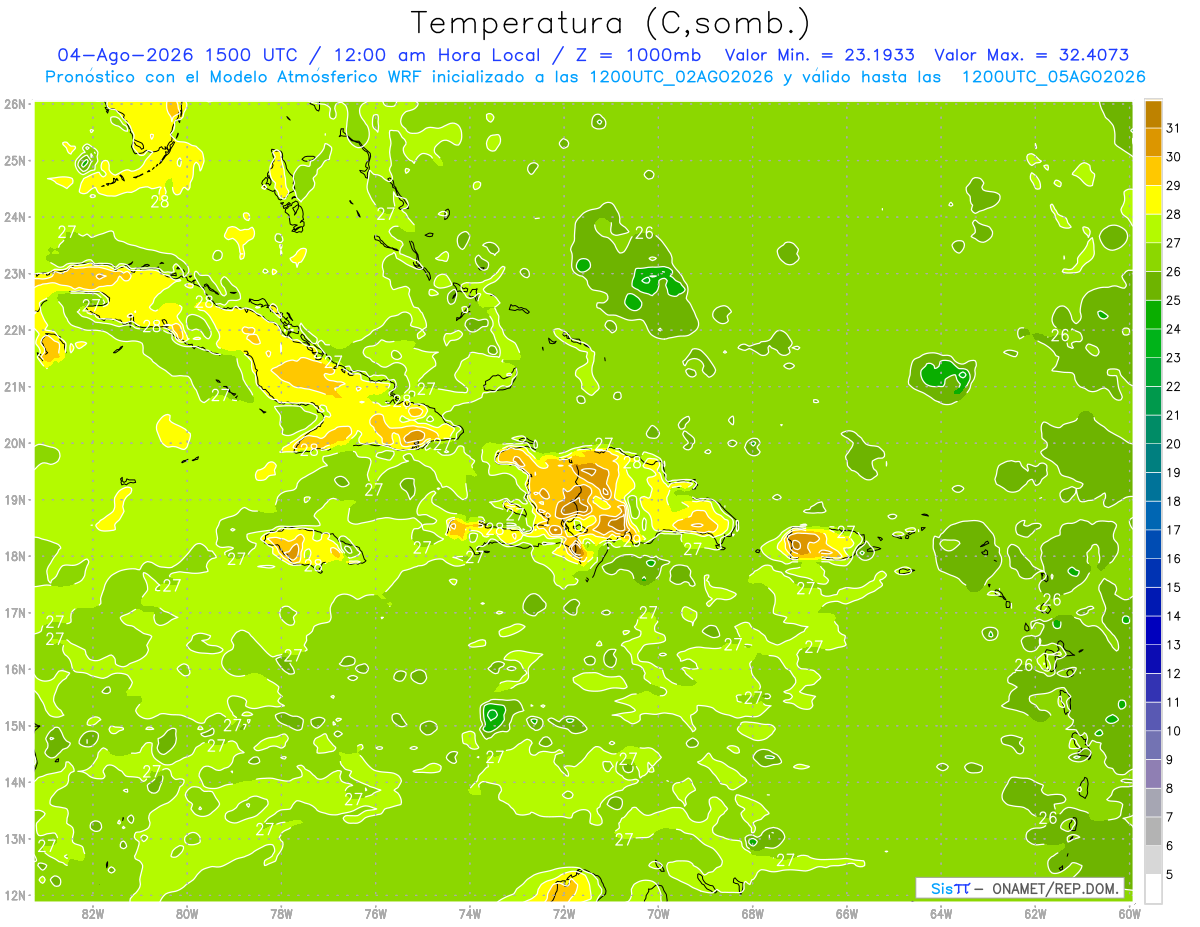The height and width of the screenshot is (927, 1200).
Task: Click the '72W' longitude axis label
Action: click(564, 914)
